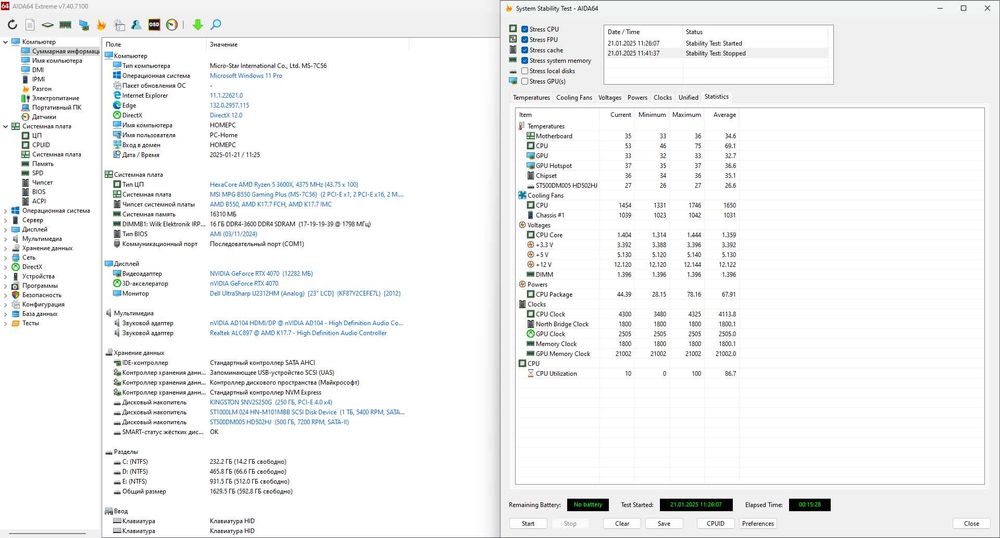Open the monitor diagnostics toolbar icon
Image resolution: width=1000 pixels, height=538 pixels.
point(84,25)
